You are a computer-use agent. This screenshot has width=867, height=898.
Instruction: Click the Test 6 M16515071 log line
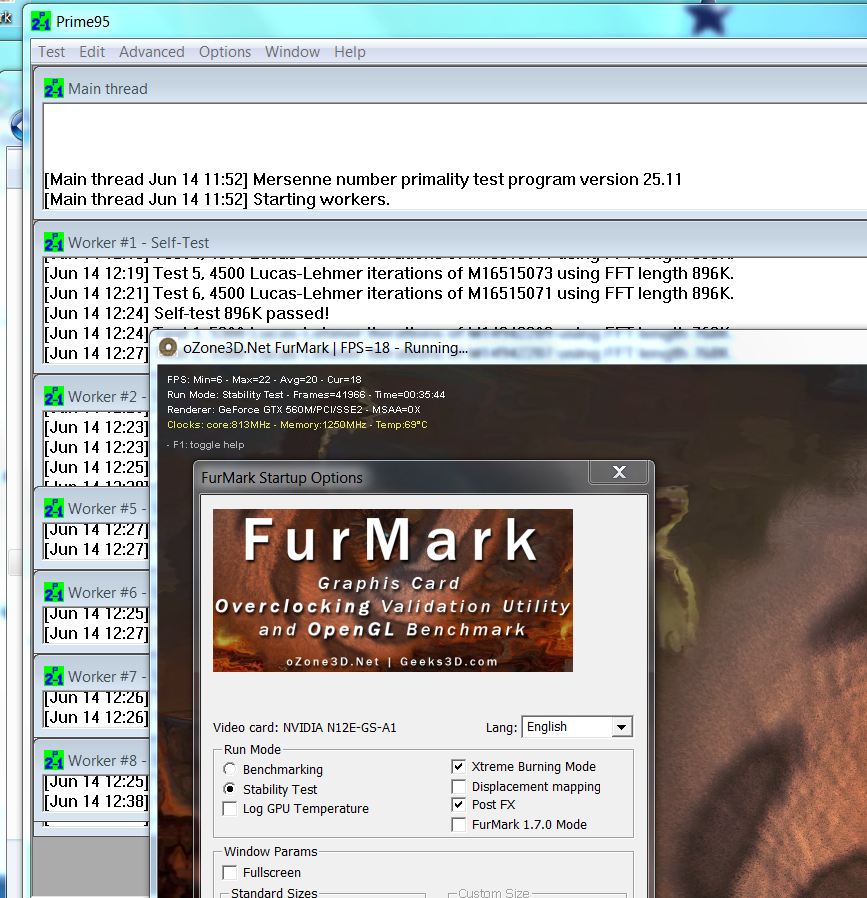click(x=389, y=293)
